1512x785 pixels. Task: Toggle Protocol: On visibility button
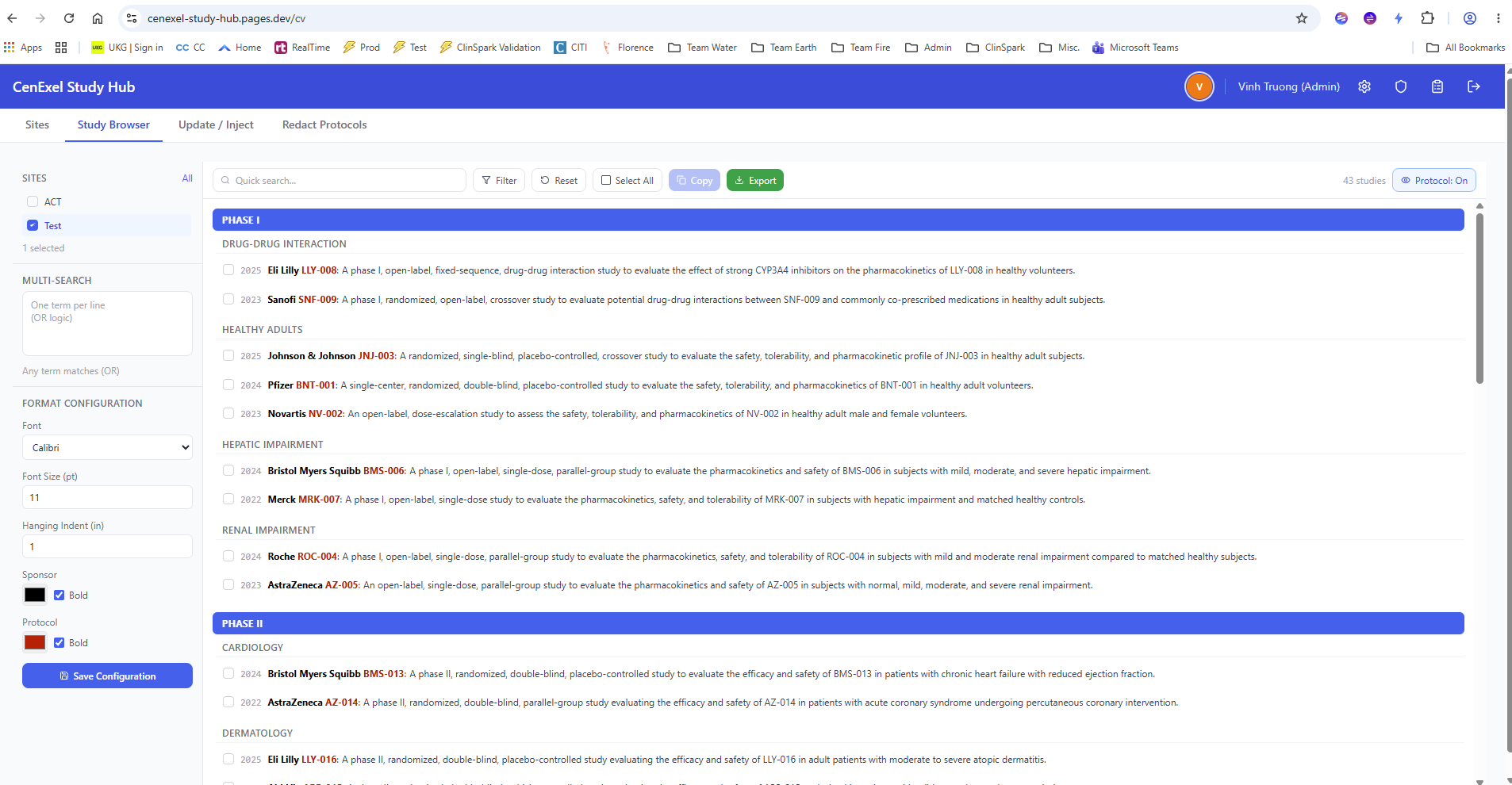(x=1434, y=181)
